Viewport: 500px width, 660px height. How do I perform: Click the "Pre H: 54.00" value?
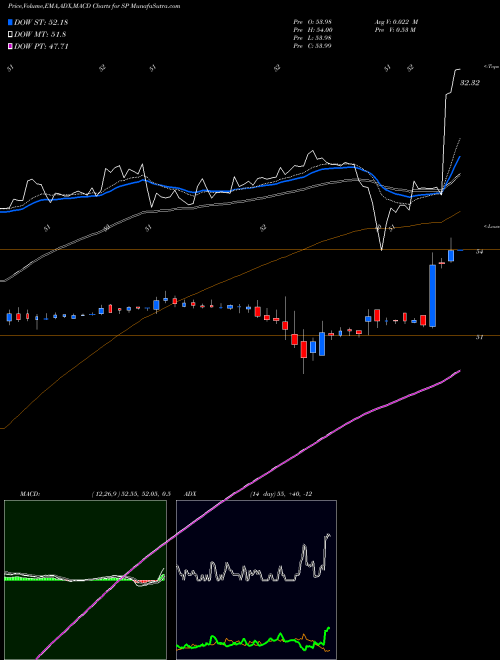[313, 30]
